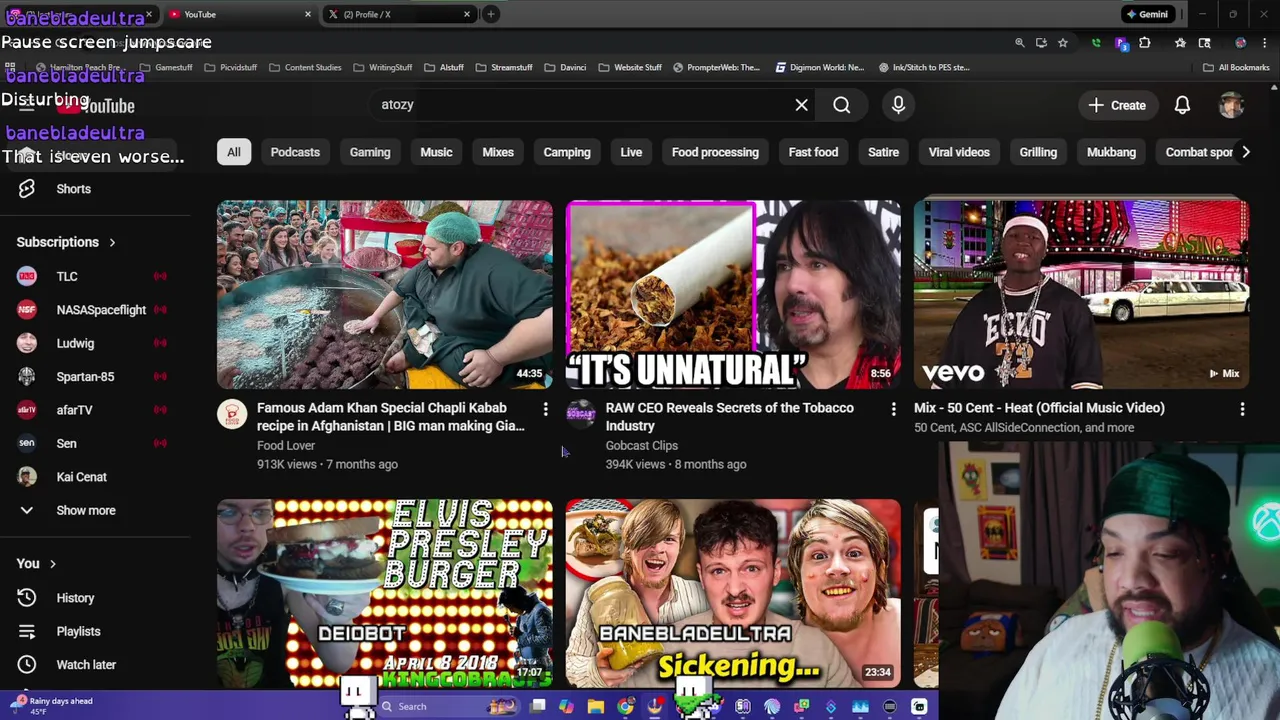Select the Gaming filter chip
The height and width of the screenshot is (720, 1280).
[370, 152]
